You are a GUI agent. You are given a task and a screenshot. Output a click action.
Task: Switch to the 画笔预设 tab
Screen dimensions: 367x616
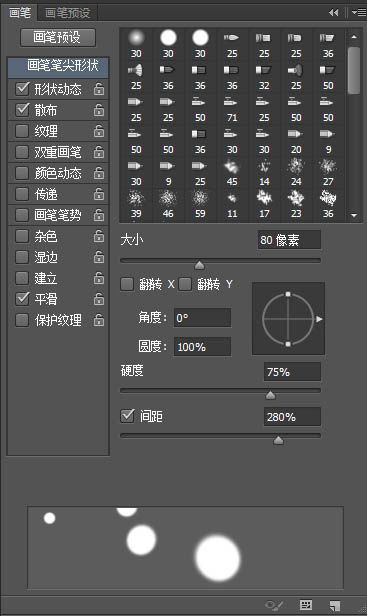click(68, 13)
